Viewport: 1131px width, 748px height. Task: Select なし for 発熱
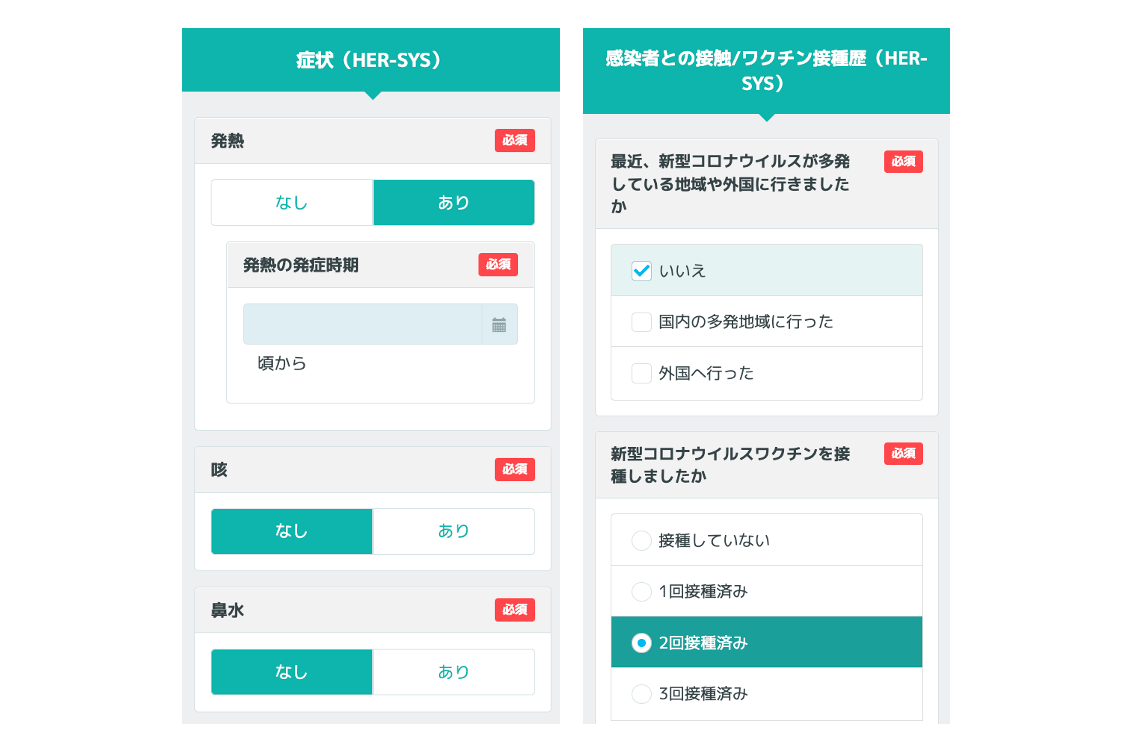pos(292,203)
